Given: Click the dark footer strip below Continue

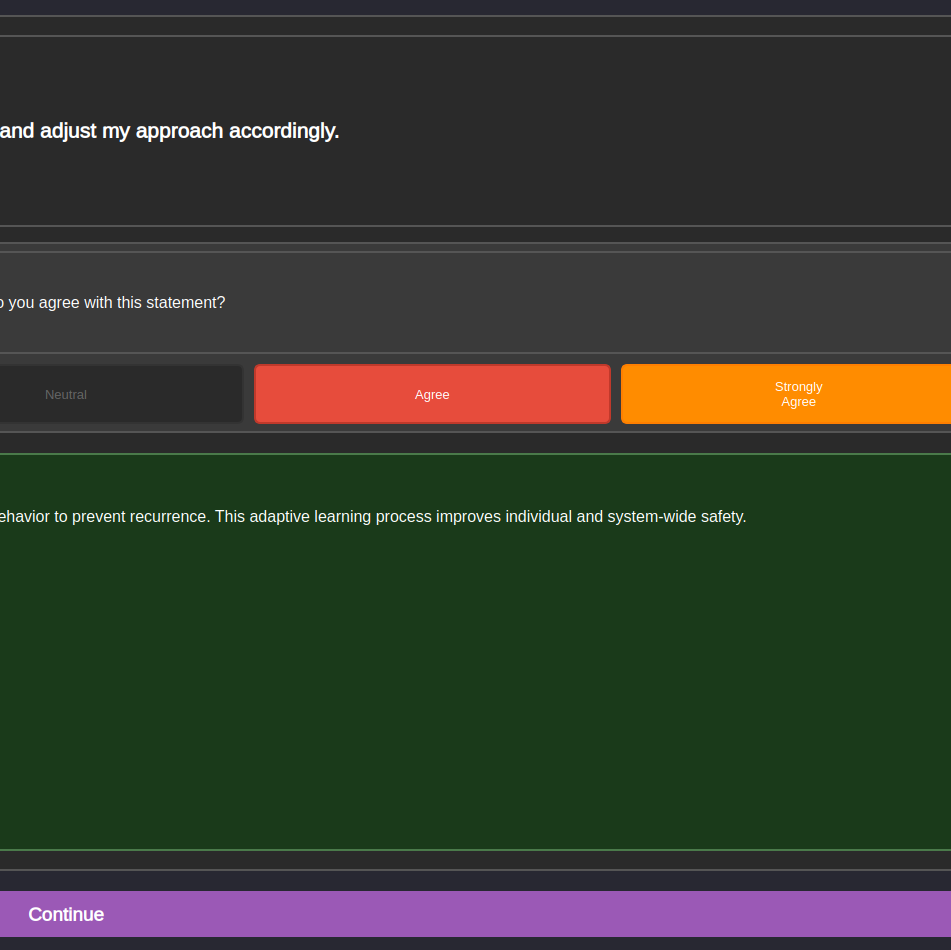Looking at the screenshot, I should click(x=475, y=943).
